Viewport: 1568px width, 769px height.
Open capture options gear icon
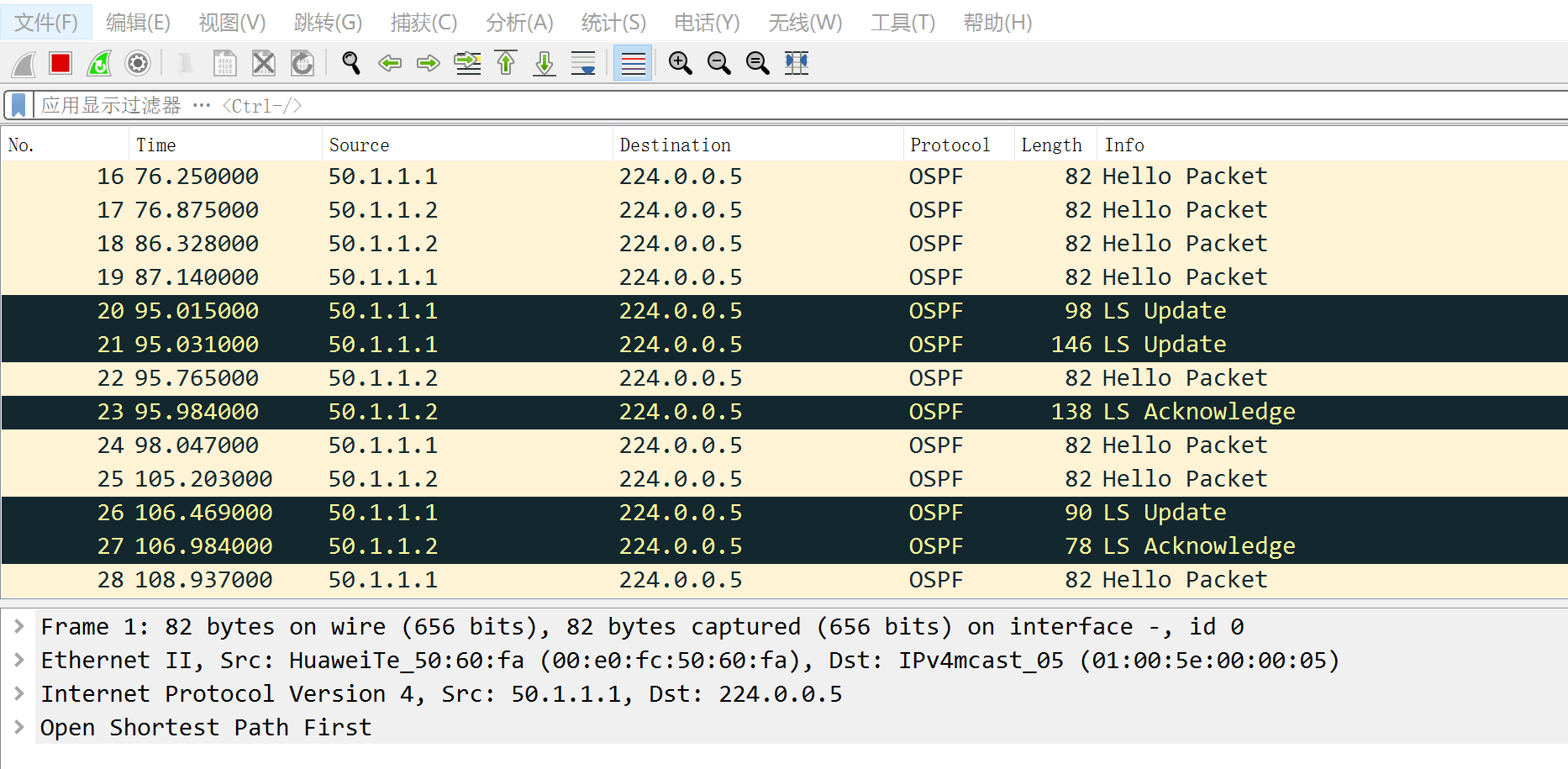(138, 63)
